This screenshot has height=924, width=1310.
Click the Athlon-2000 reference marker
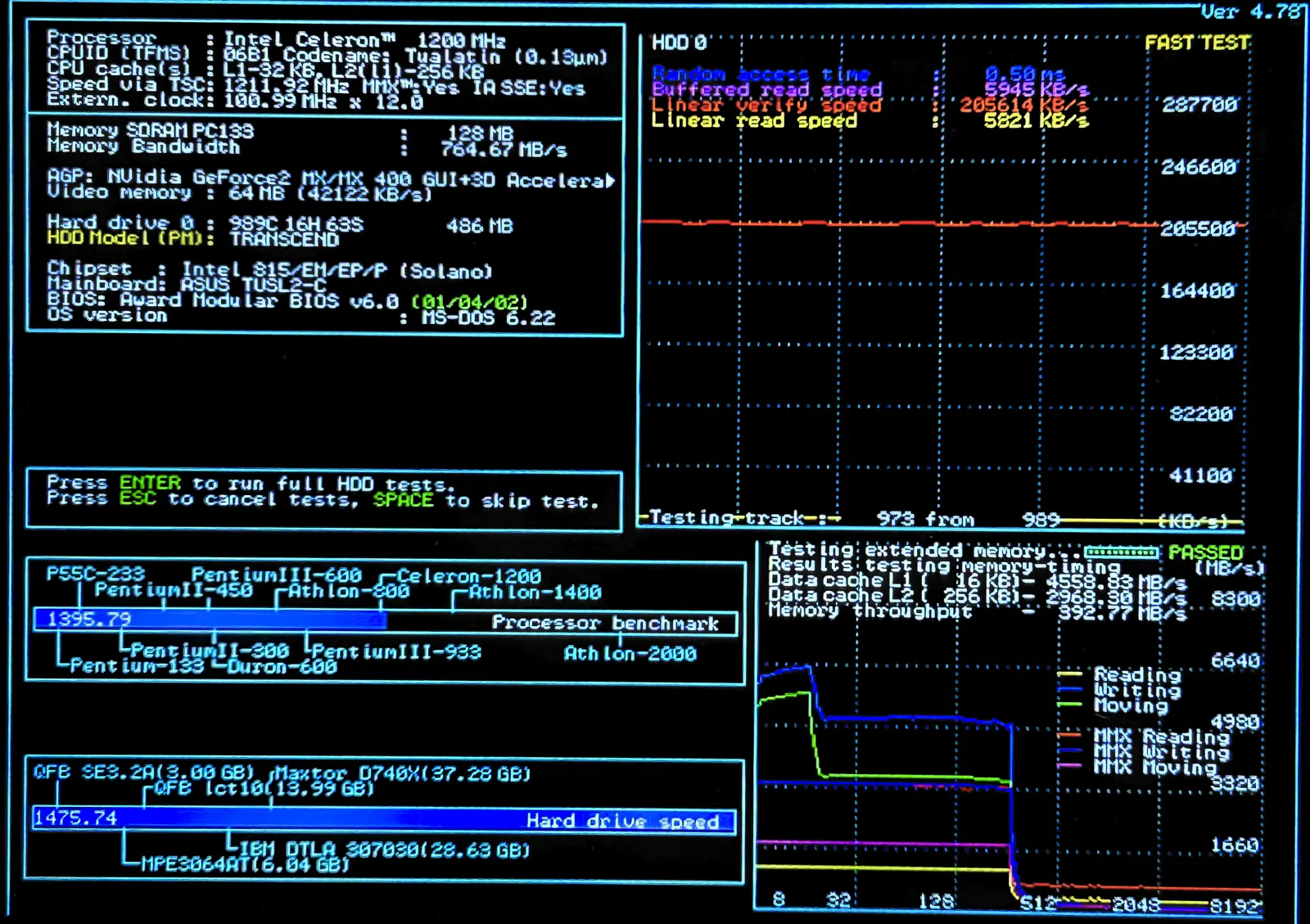(x=630, y=653)
